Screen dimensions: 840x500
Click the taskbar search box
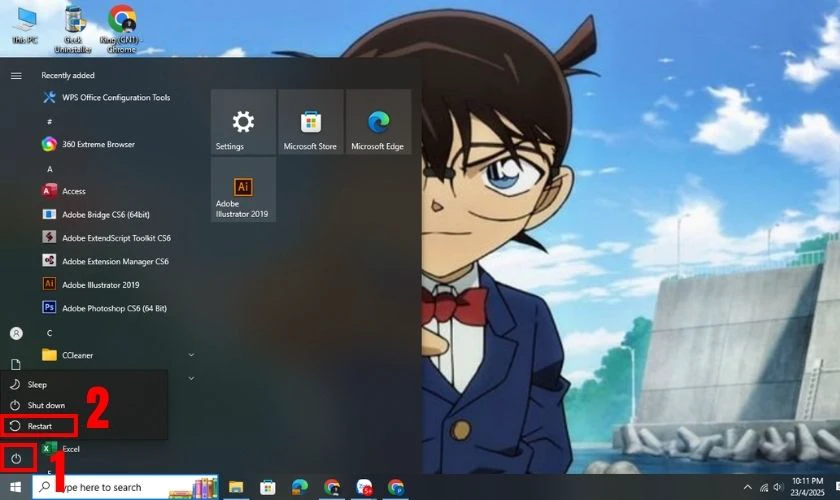[125, 487]
